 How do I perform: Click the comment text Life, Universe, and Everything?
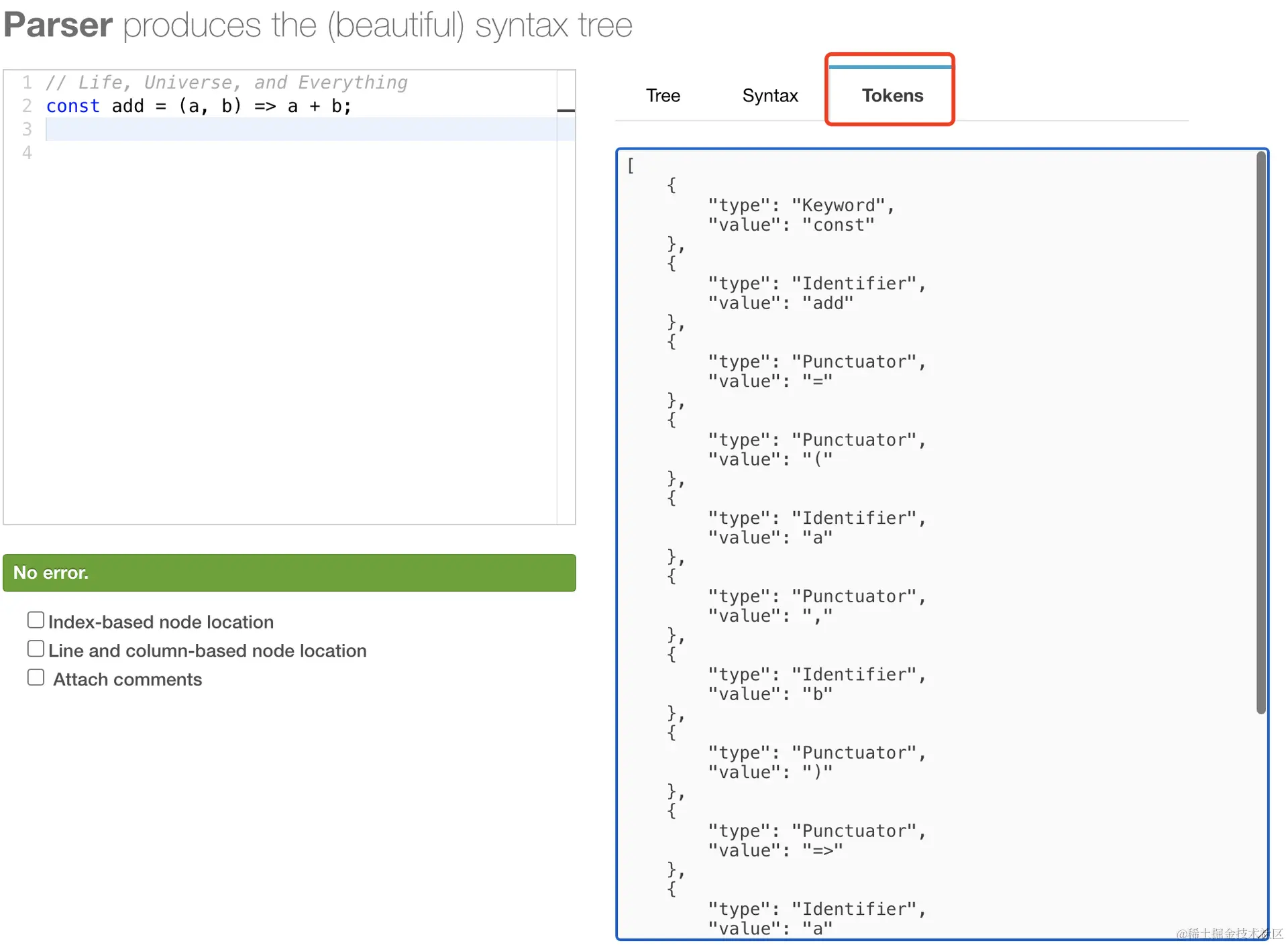[x=227, y=82]
